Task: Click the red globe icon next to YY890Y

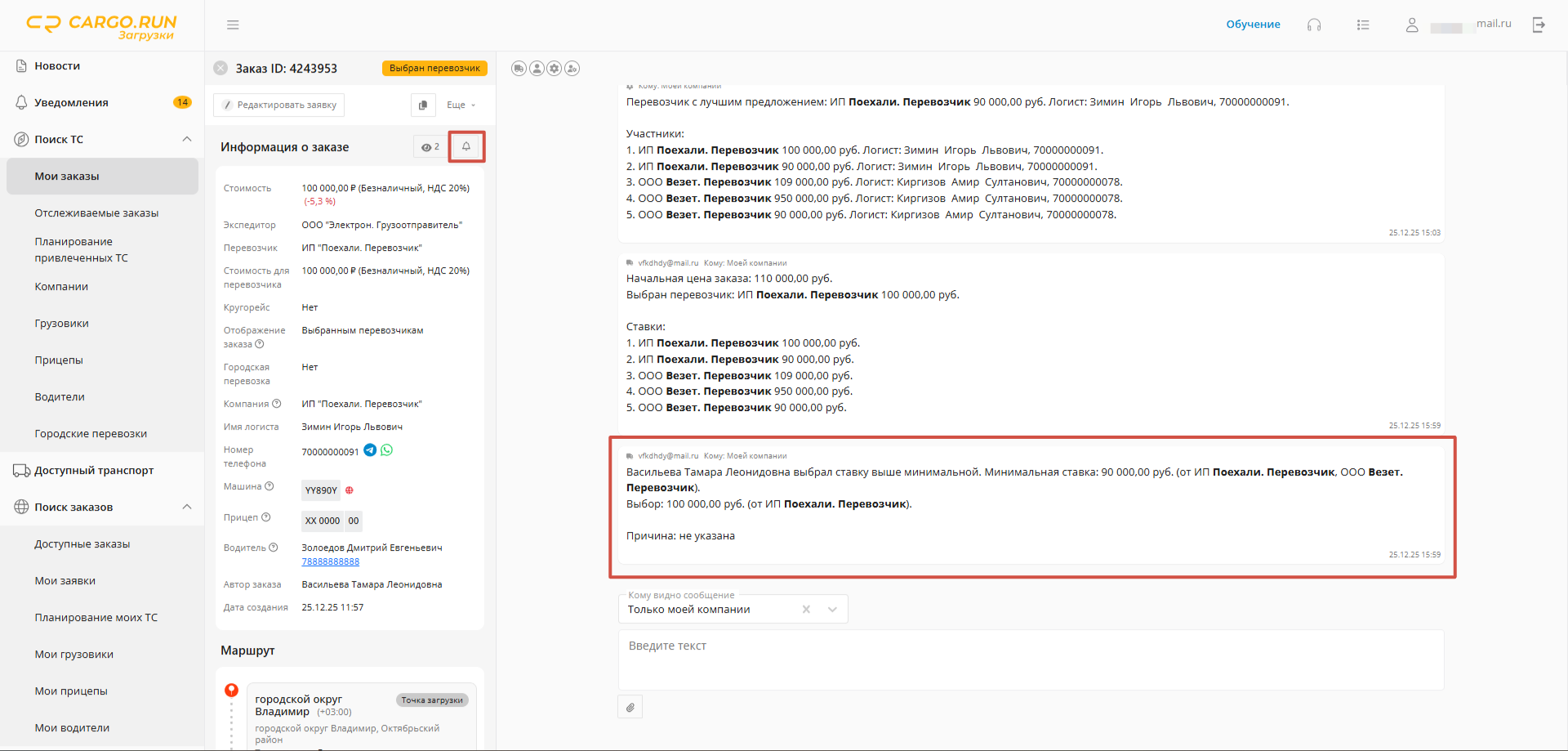Action: pos(350,490)
